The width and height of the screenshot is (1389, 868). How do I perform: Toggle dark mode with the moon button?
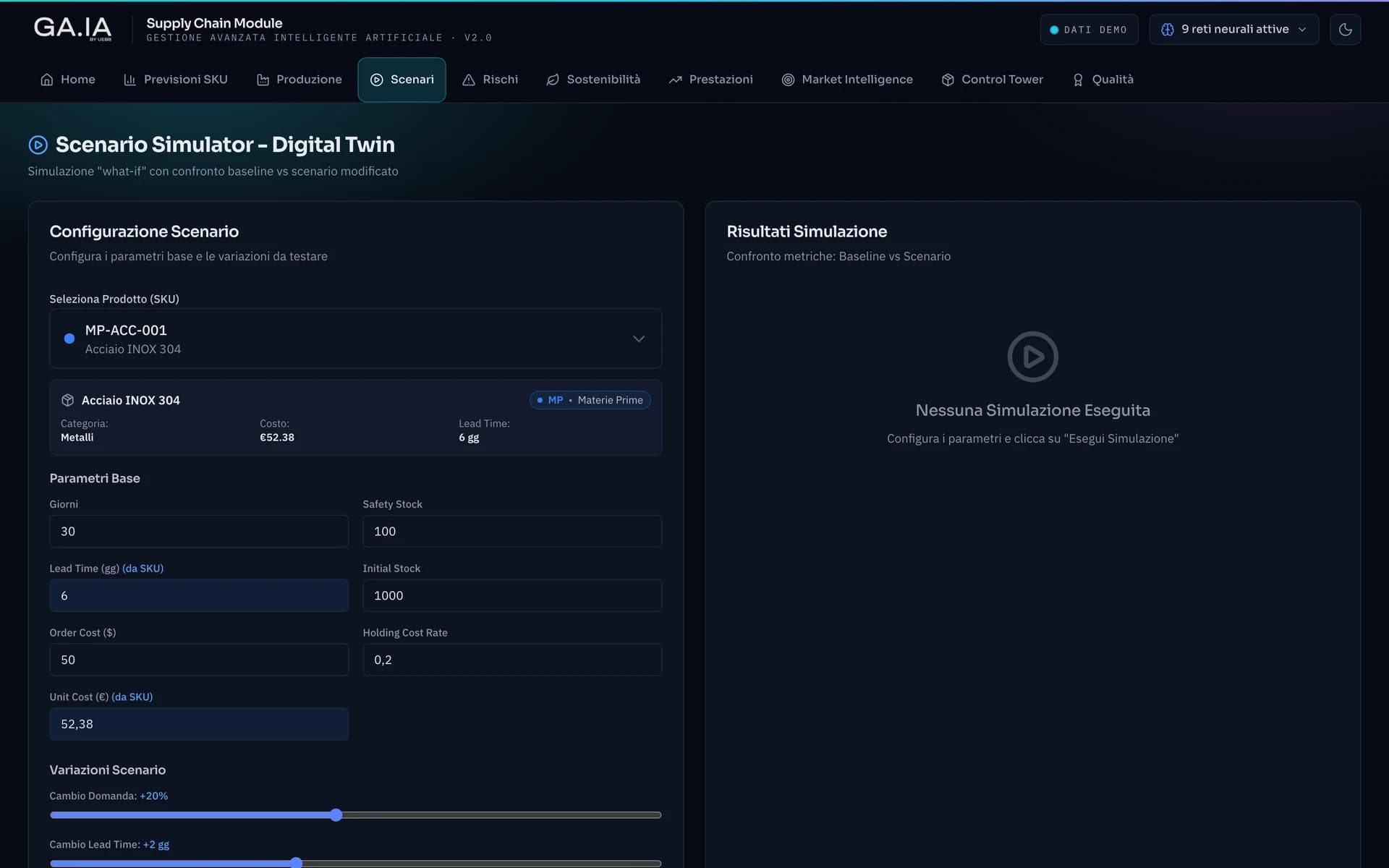coord(1345,30)
